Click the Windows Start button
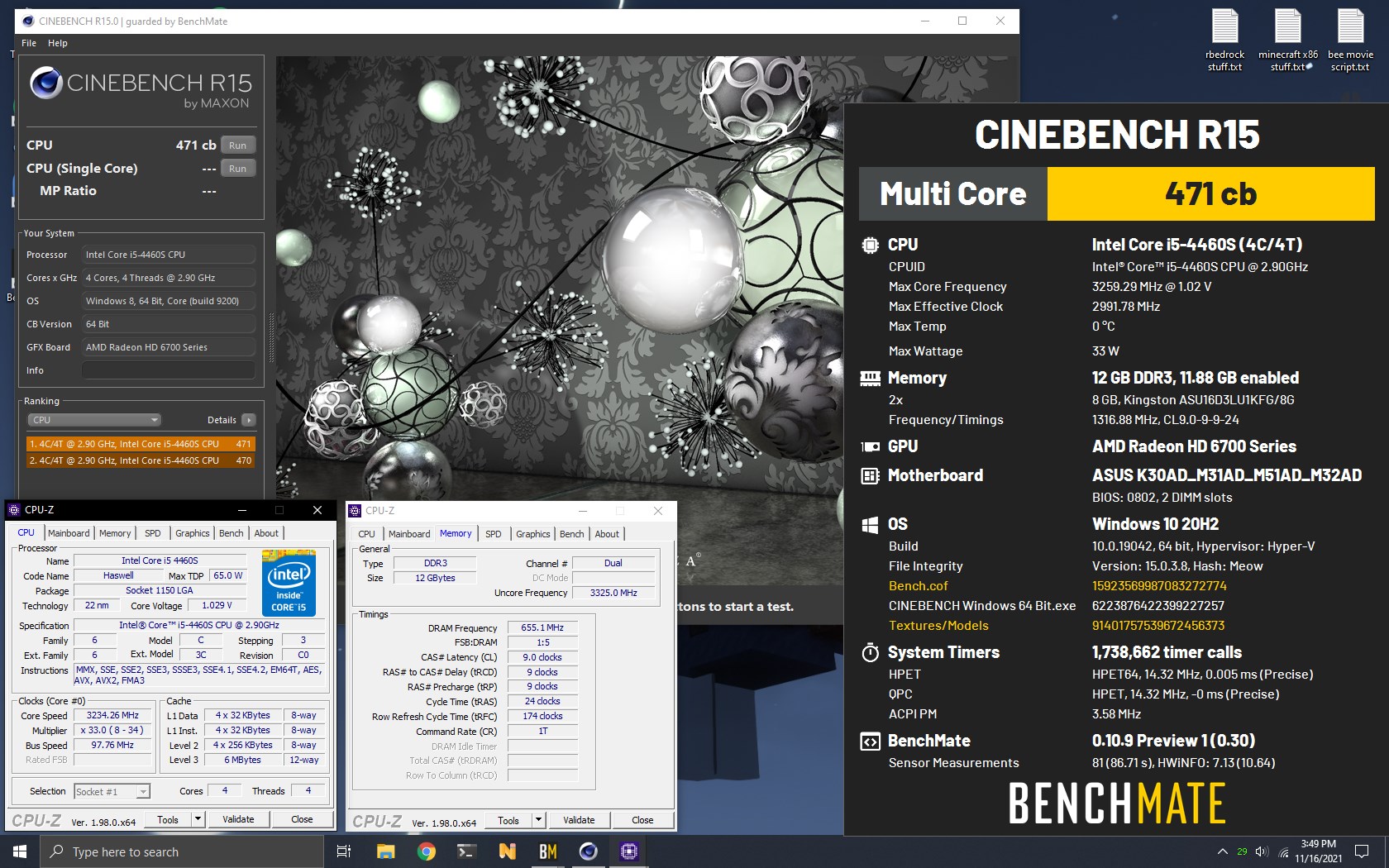The width and height of the screenshot is (1389, 868). tap(20, 851)
